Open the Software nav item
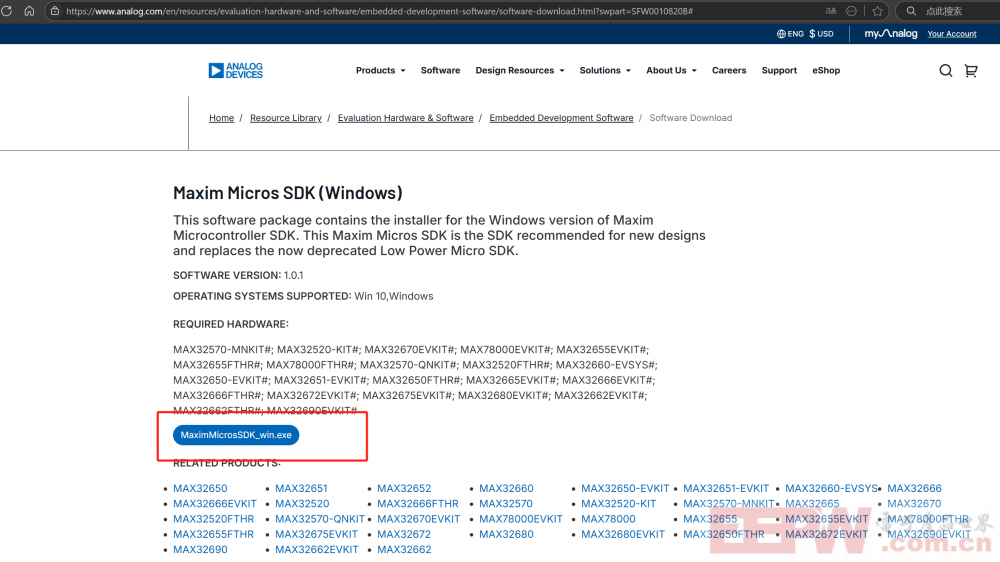The width and height of the screenshot is (1000, 562). point(440,70)
